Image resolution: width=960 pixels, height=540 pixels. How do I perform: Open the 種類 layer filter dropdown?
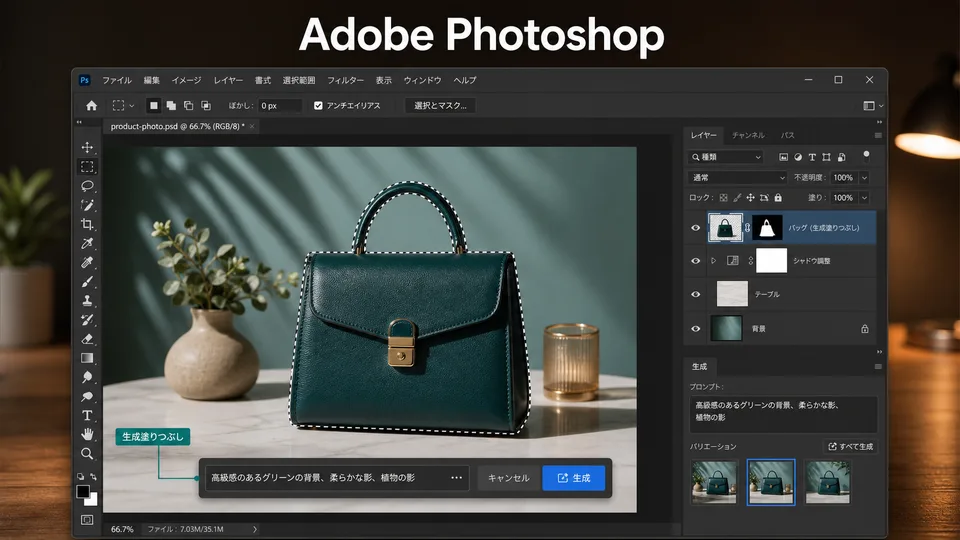point(726,157)
